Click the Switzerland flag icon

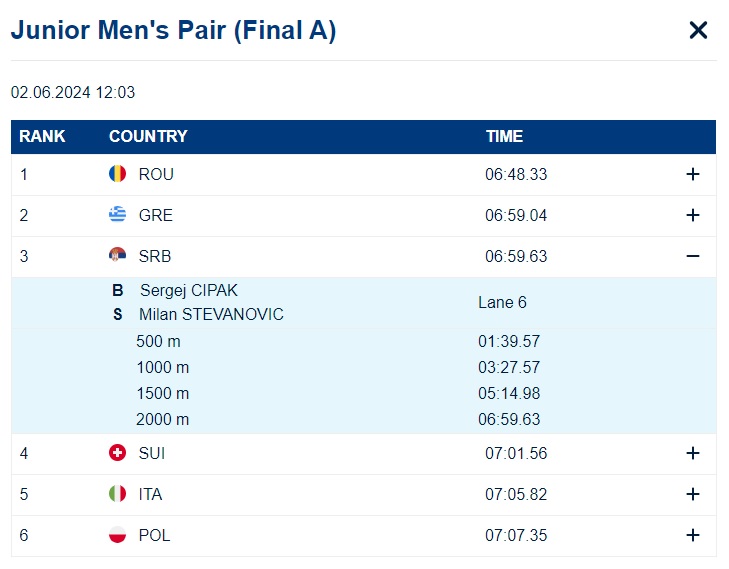click(117, 452)
